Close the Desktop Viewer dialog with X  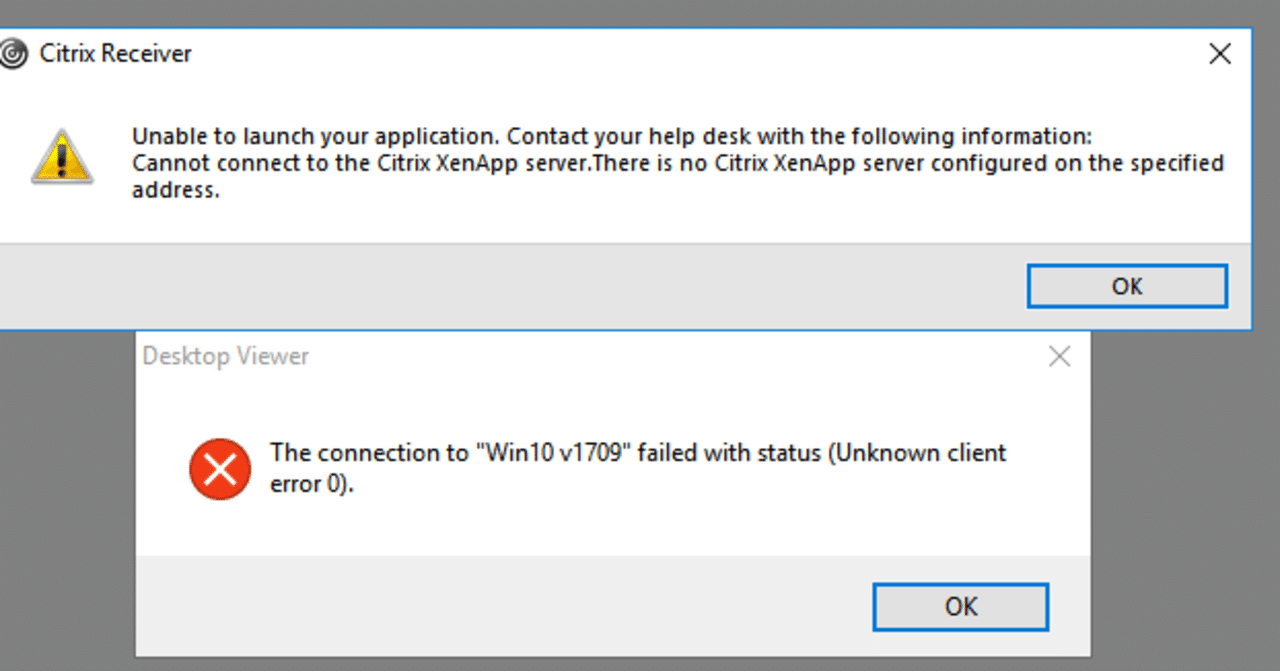click(1059, 355)
